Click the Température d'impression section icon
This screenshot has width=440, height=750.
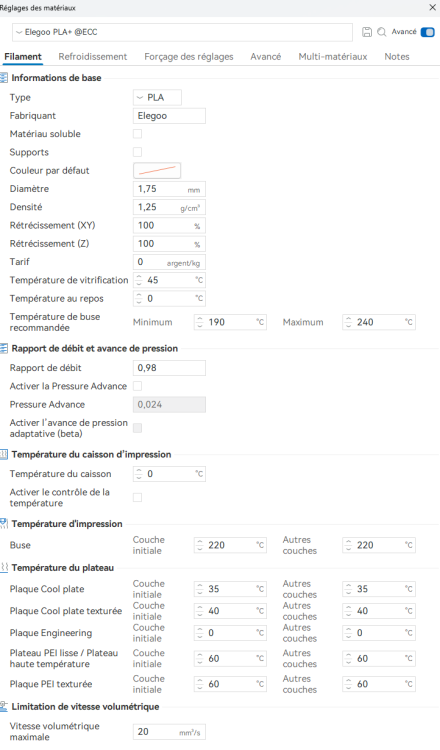pyautogui.click(x=4, y=524)
